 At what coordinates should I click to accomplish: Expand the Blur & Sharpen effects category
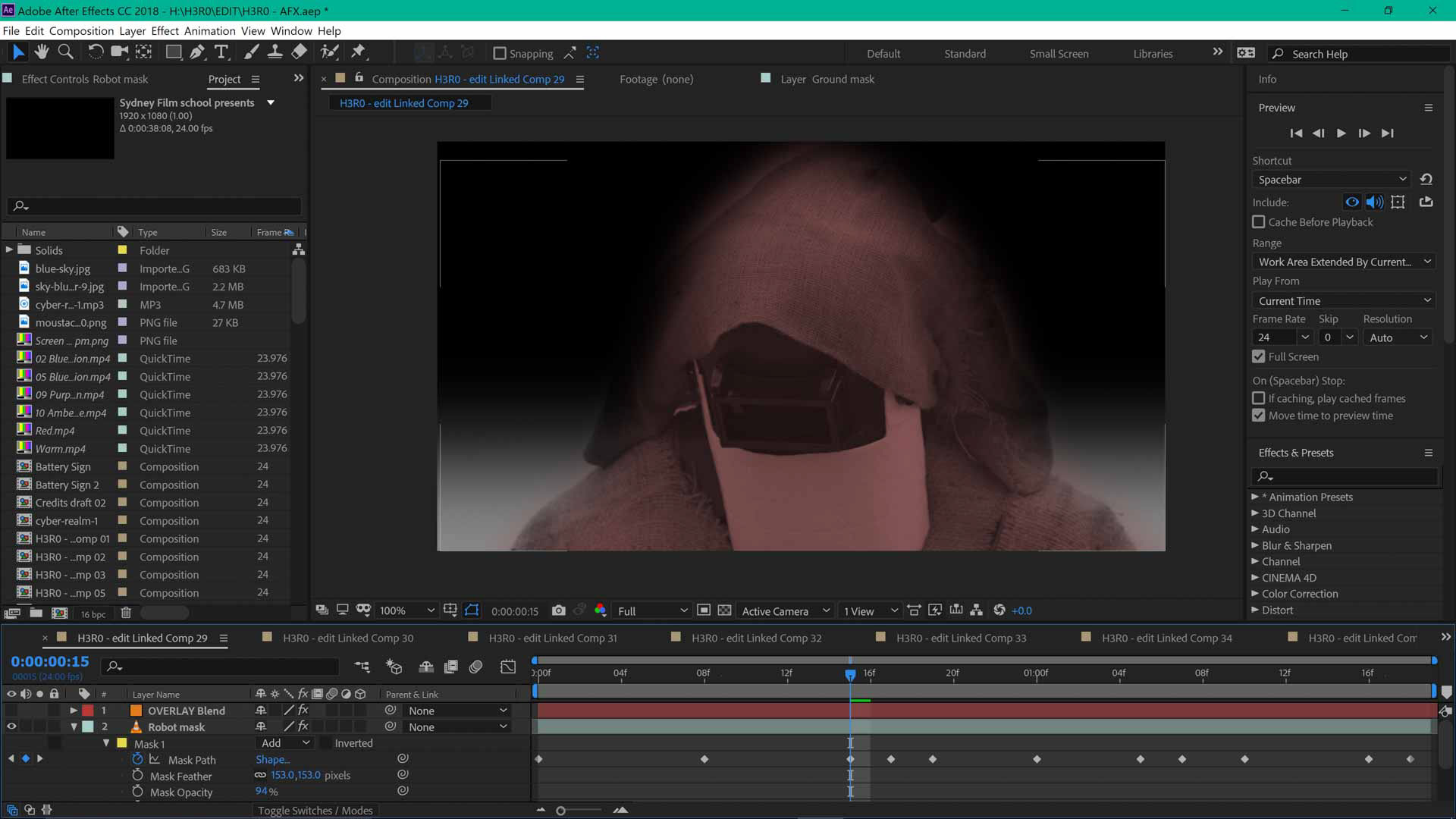point(1255,545)
